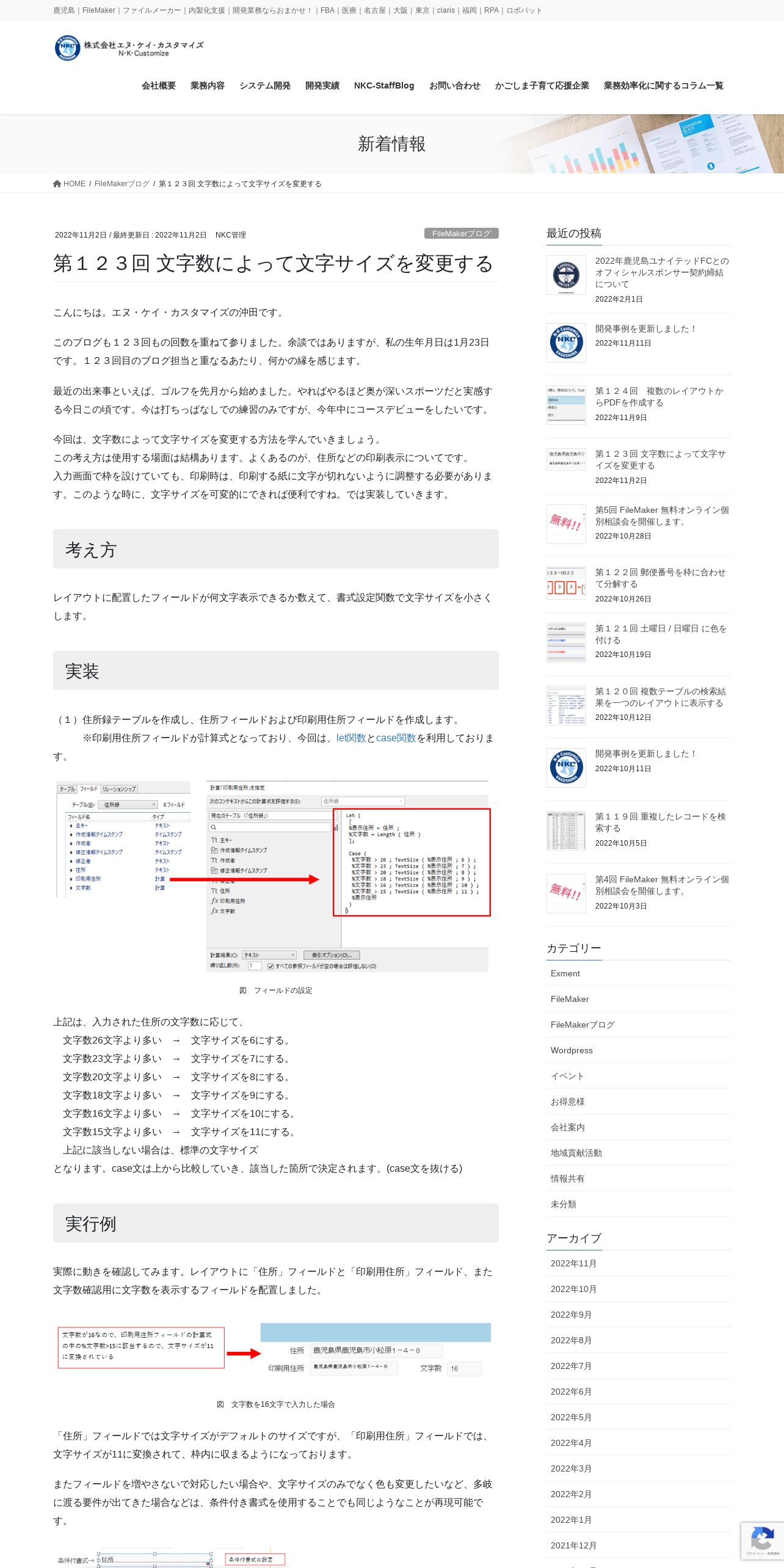This screenshot has width=784, height=1568.
Task: Open thumbnail for 第１２０回 複数テーブル post
Action: tap(566, 705)
